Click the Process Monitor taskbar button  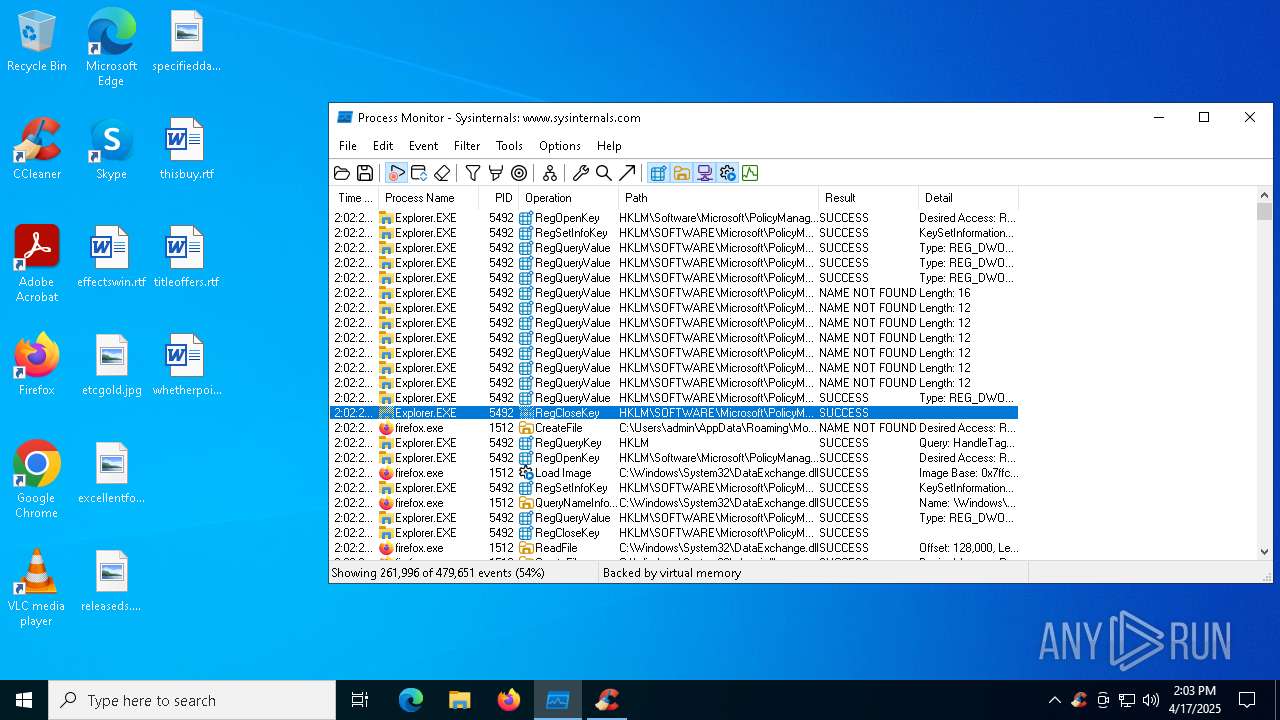557,700
